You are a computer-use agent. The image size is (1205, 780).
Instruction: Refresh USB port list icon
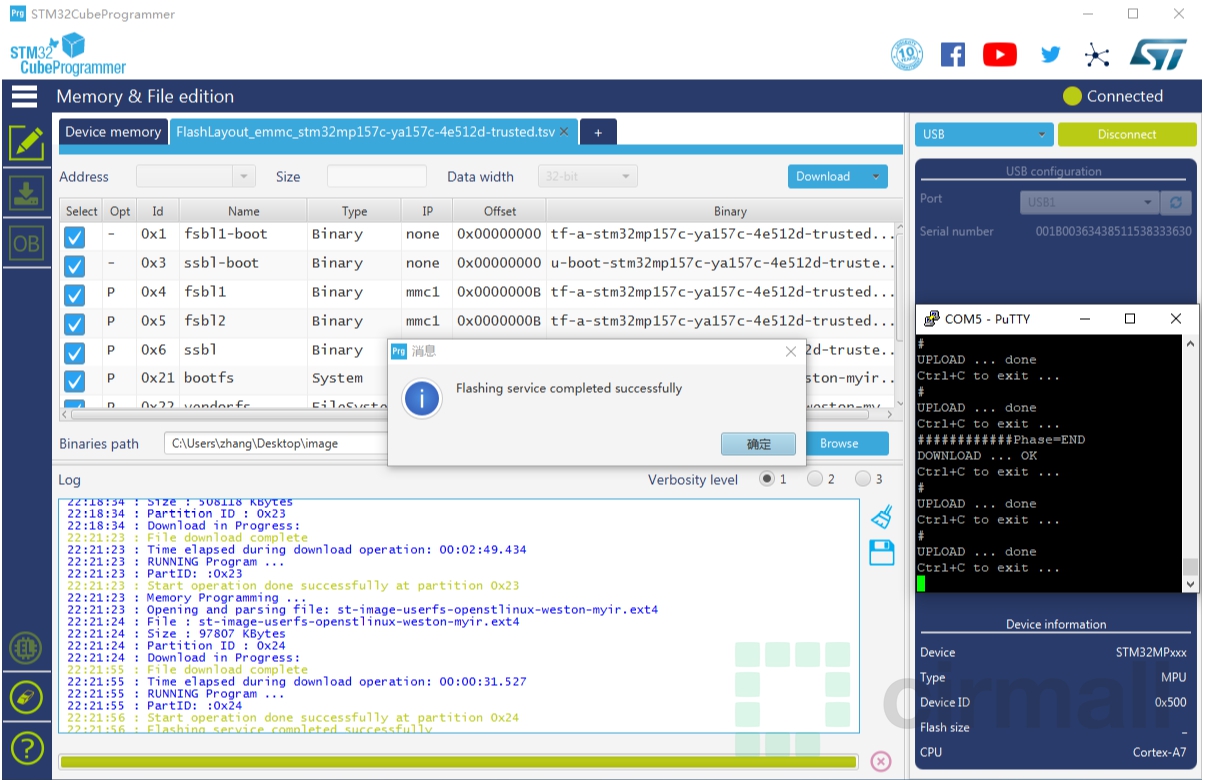tap(1175, 202)
